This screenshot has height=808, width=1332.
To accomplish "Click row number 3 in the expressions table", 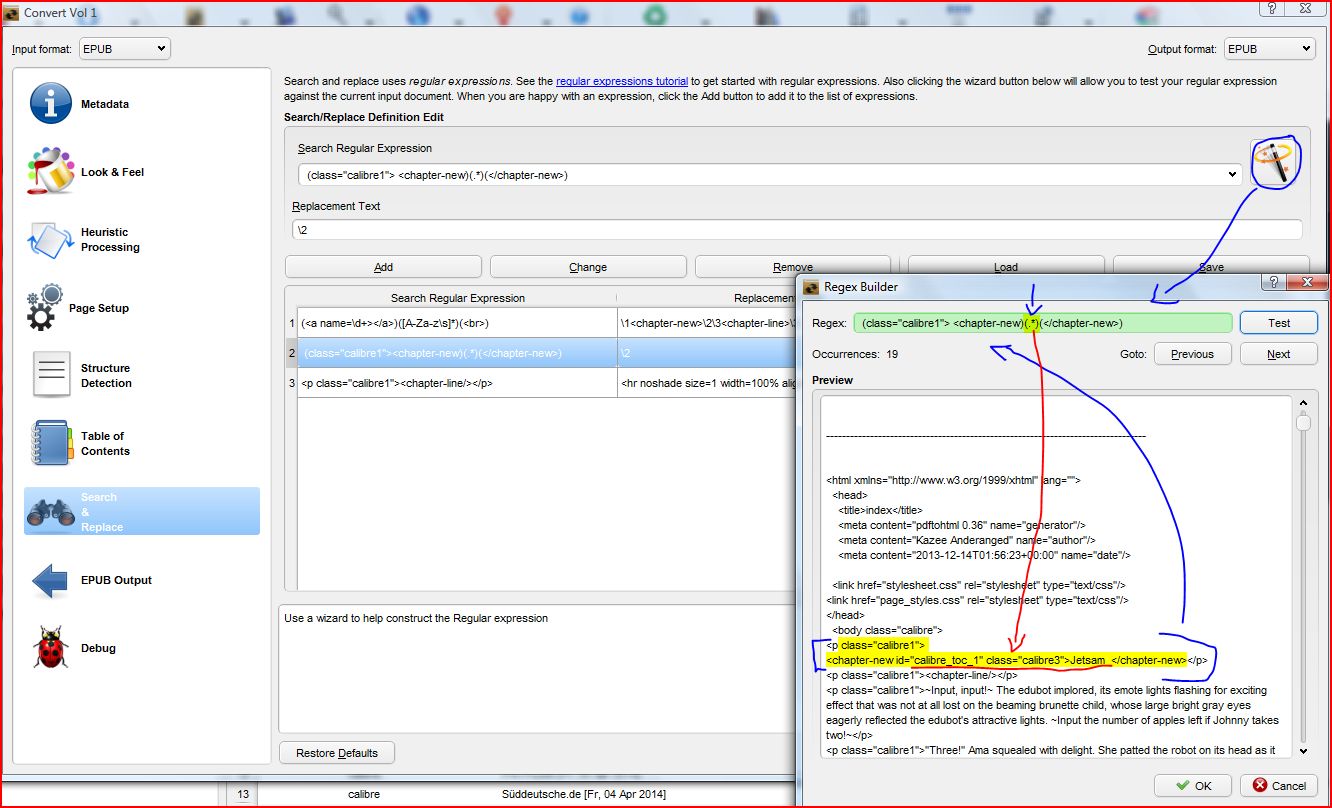I will [x=291, y=383].
